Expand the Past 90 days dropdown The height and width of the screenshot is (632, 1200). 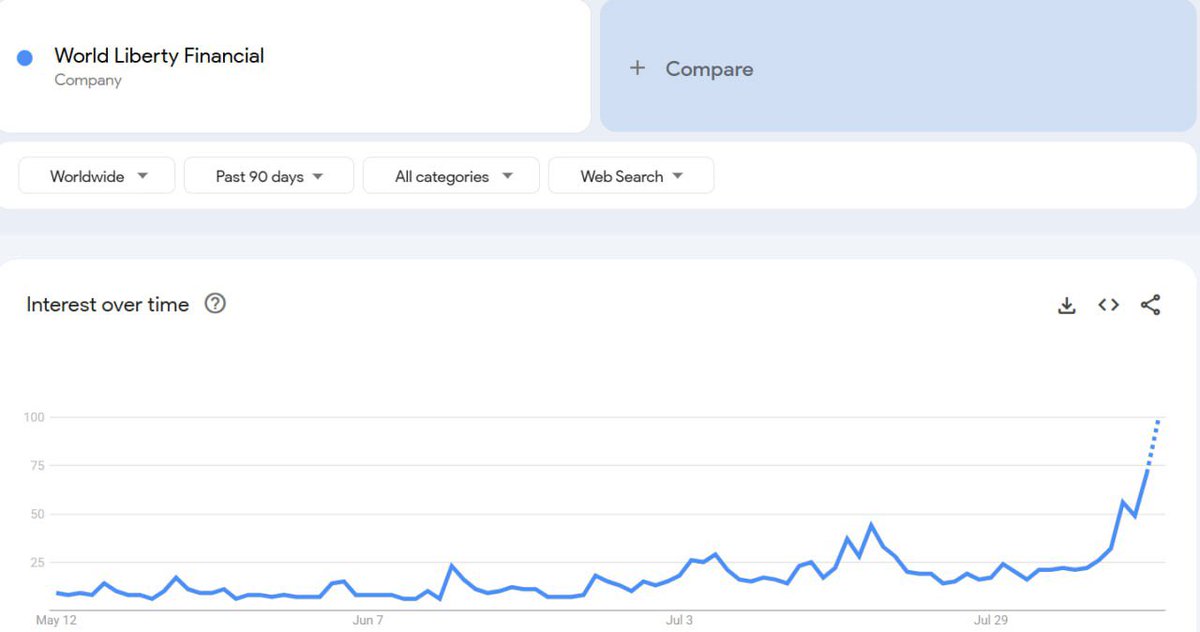269,176
